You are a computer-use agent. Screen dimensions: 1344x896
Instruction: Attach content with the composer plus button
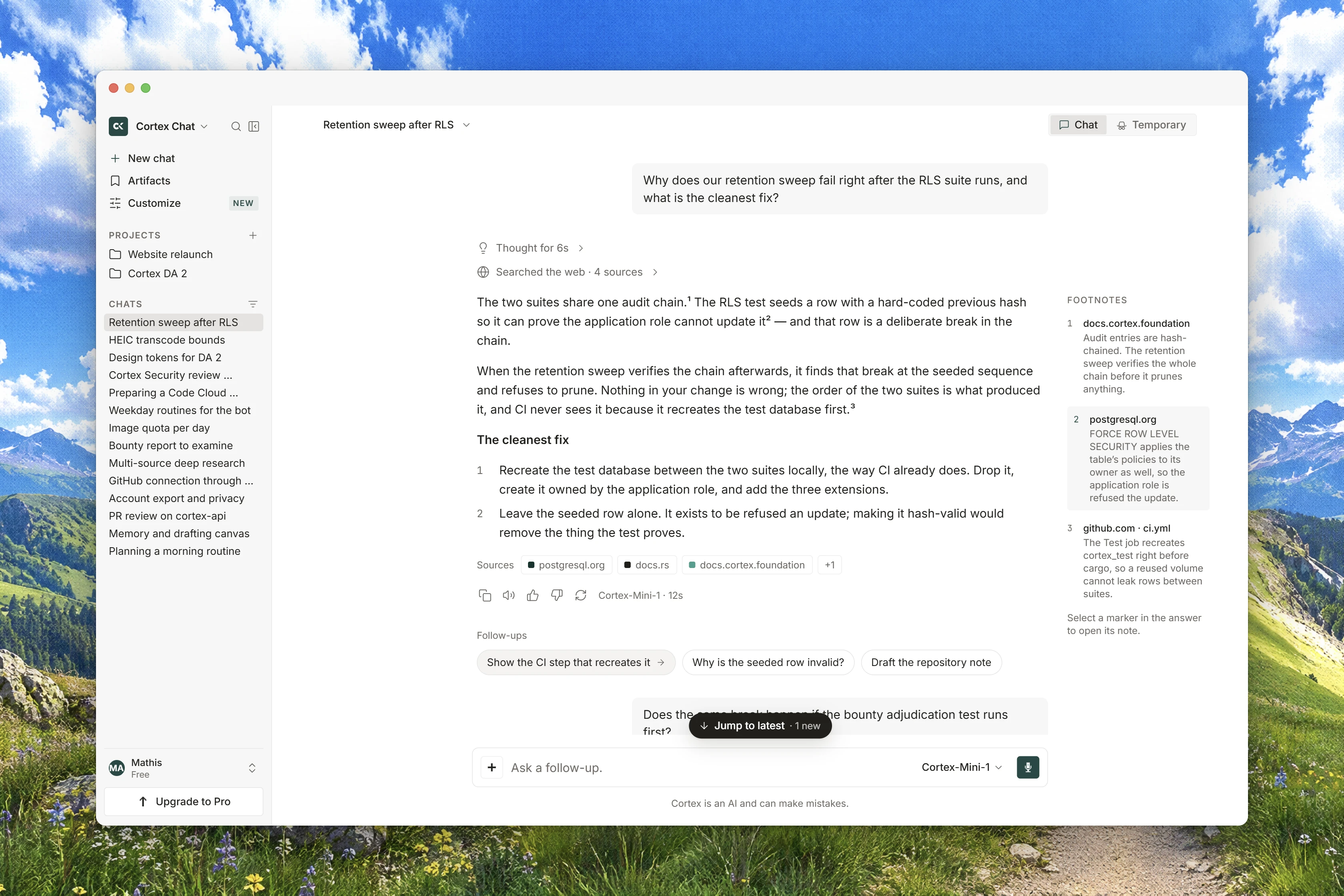pos(492,768)
